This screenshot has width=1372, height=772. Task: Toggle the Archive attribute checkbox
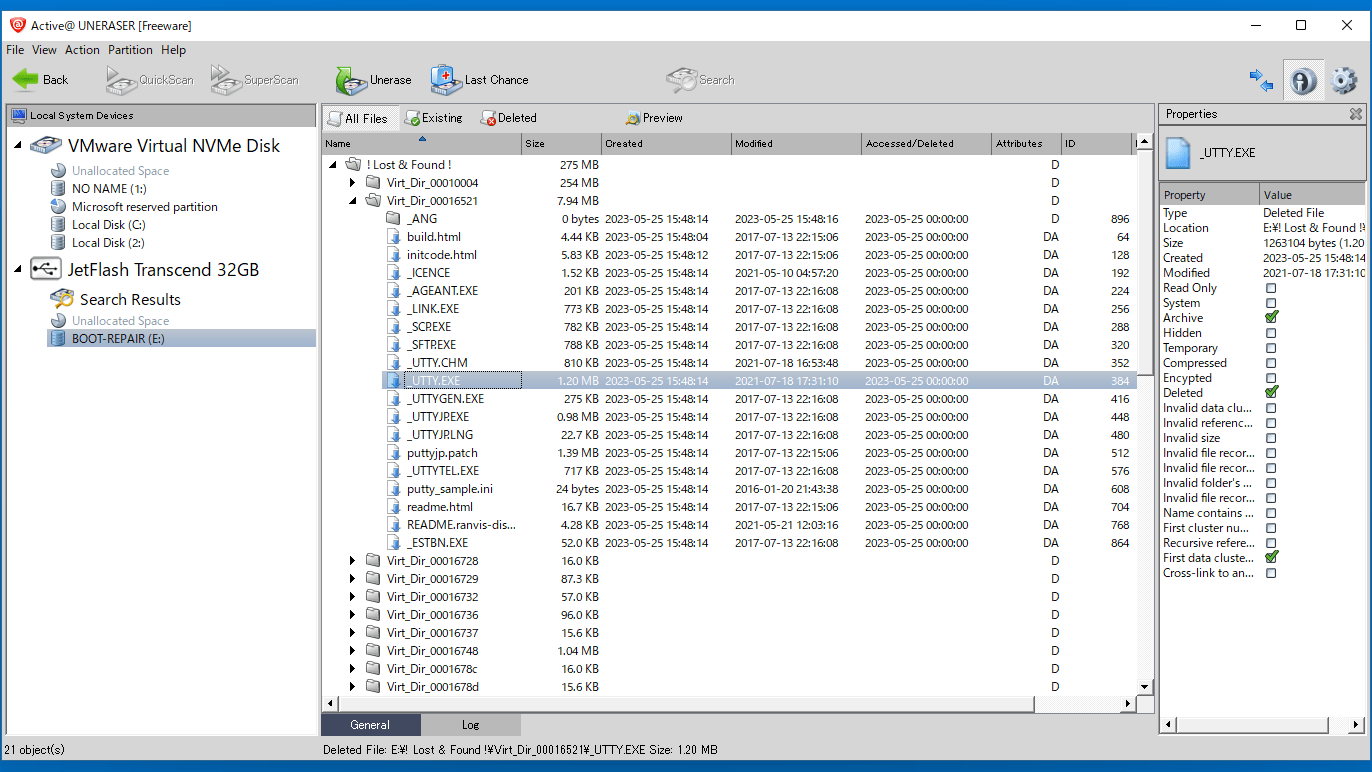click(x=1271, y=318)
